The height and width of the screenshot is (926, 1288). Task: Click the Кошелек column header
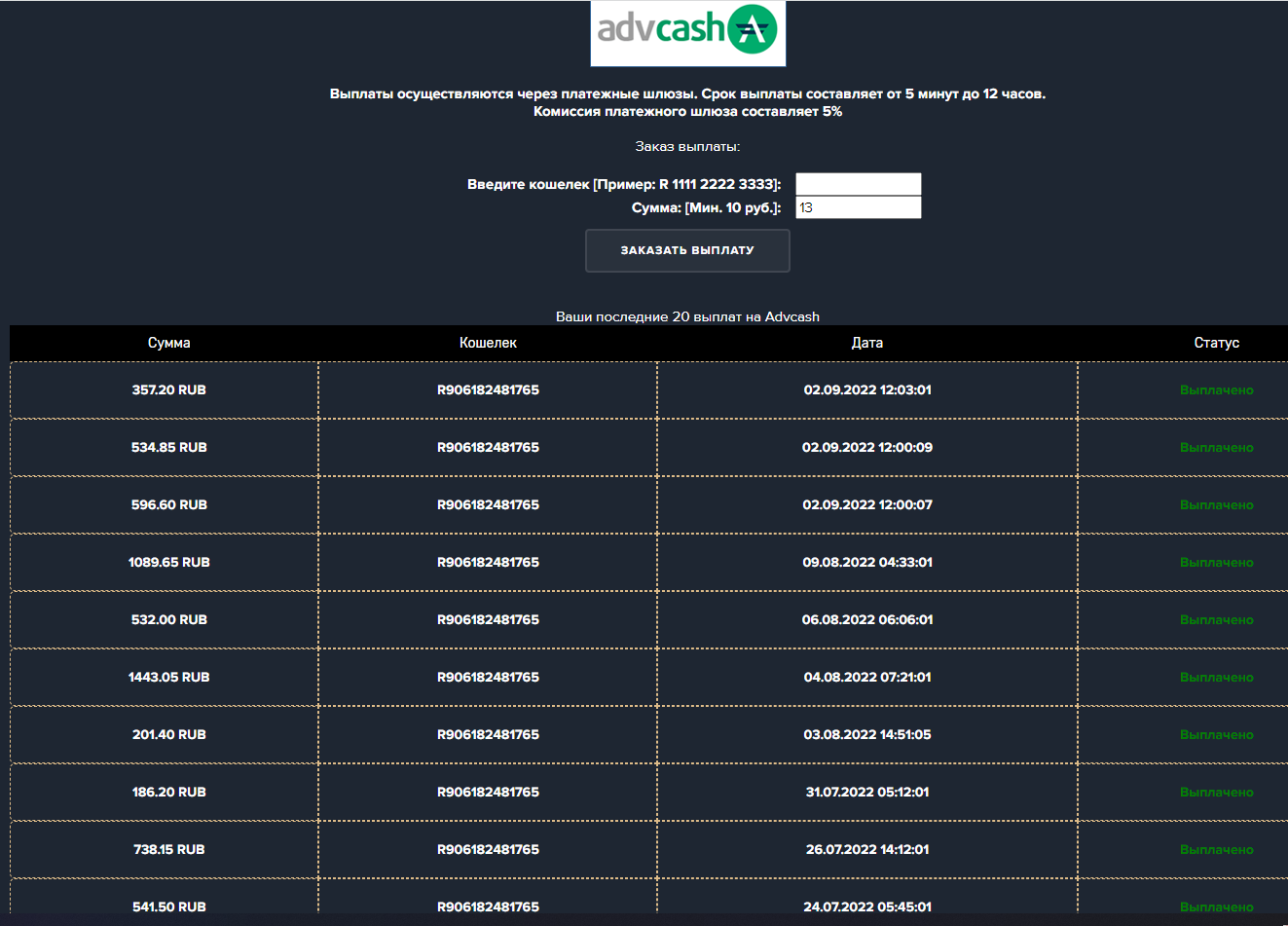(488, 343)
